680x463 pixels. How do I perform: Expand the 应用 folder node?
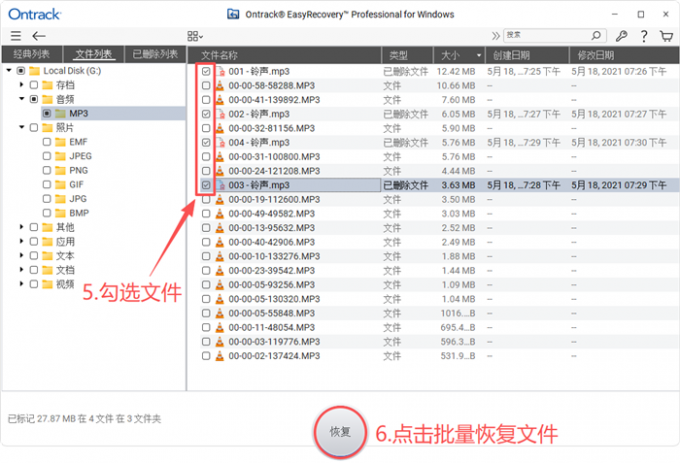pos(22,241)
